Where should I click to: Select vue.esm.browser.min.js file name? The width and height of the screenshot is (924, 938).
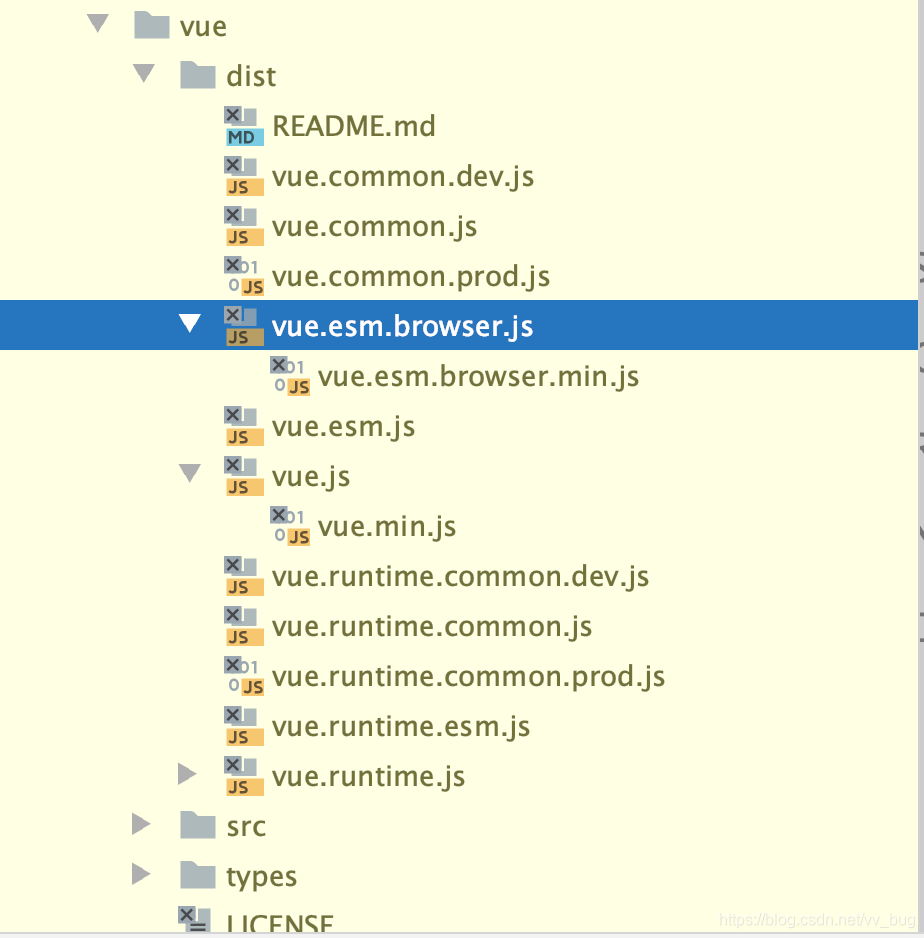point(478,377)
